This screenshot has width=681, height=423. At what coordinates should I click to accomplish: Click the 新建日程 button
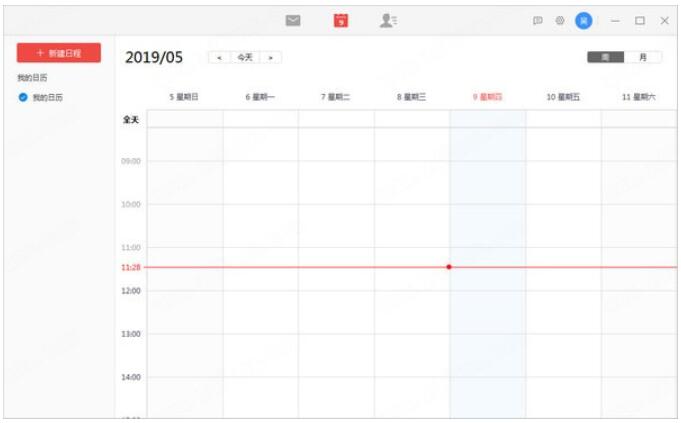[x=59, y=53]
